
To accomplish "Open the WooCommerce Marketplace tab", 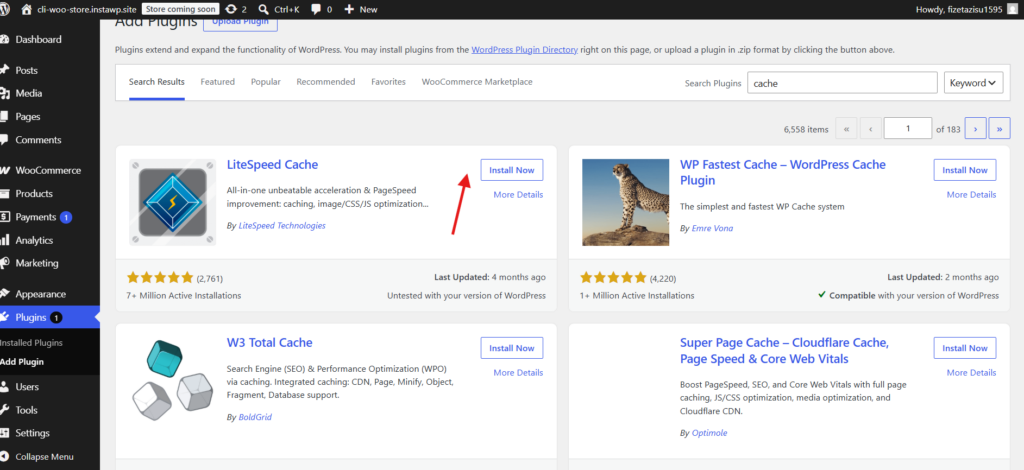I will [477, 82].
